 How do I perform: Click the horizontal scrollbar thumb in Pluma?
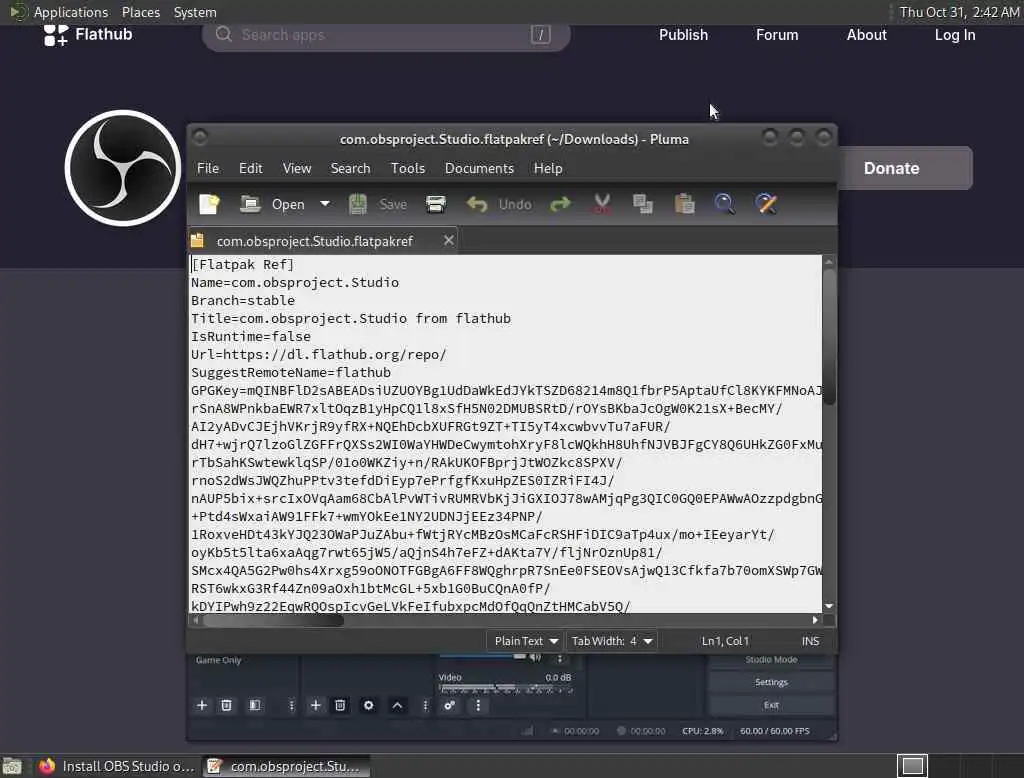click(x=273, y=620)
